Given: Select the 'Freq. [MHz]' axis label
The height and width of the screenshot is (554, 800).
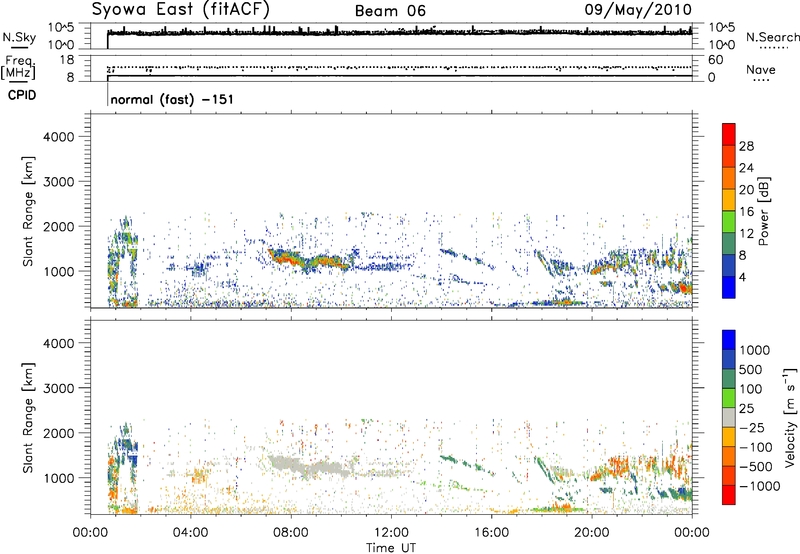Looking at the screenshot, I should [x=18, y=67].
